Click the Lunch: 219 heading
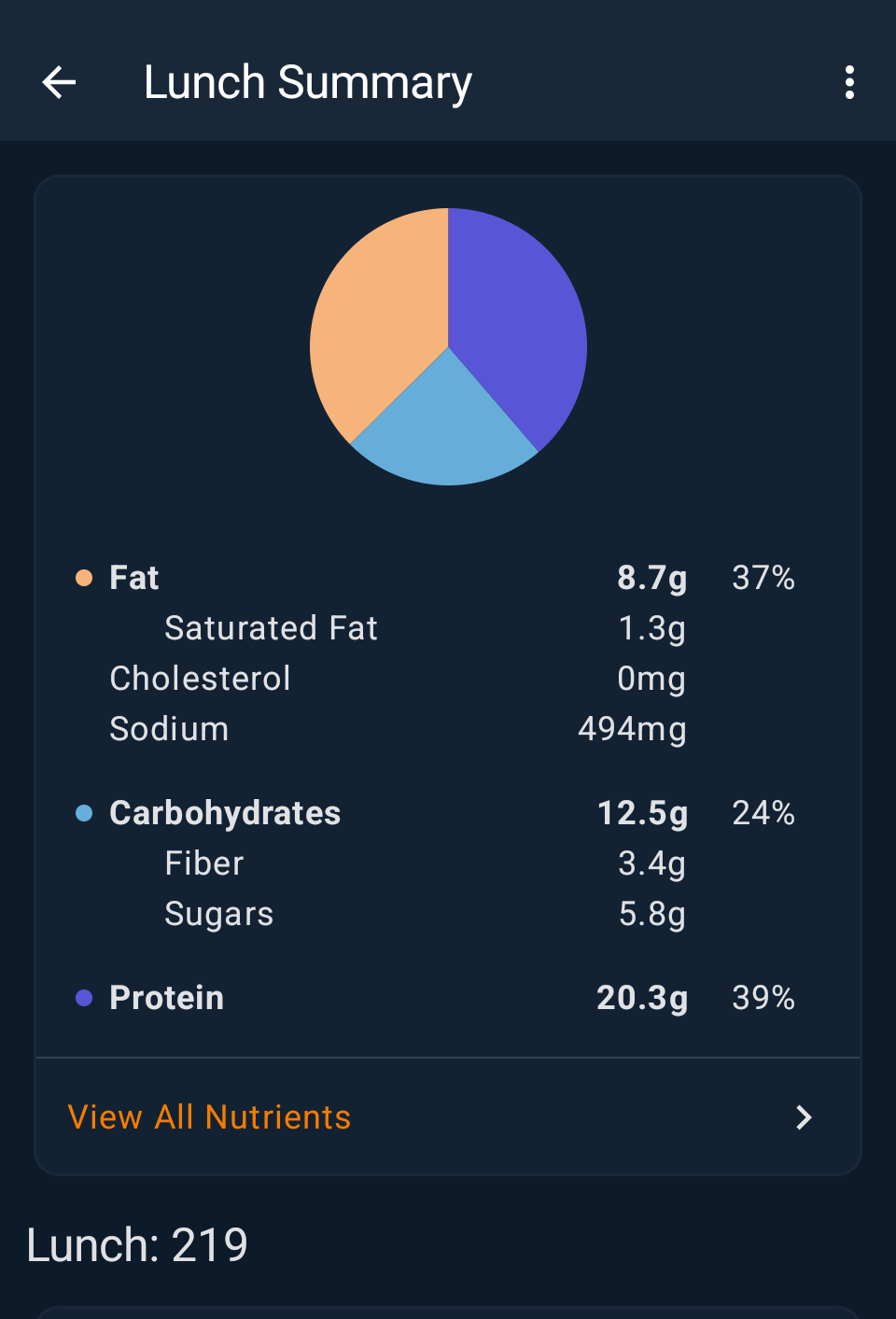The image size is (896, 1319). (x=137, y=1245)
